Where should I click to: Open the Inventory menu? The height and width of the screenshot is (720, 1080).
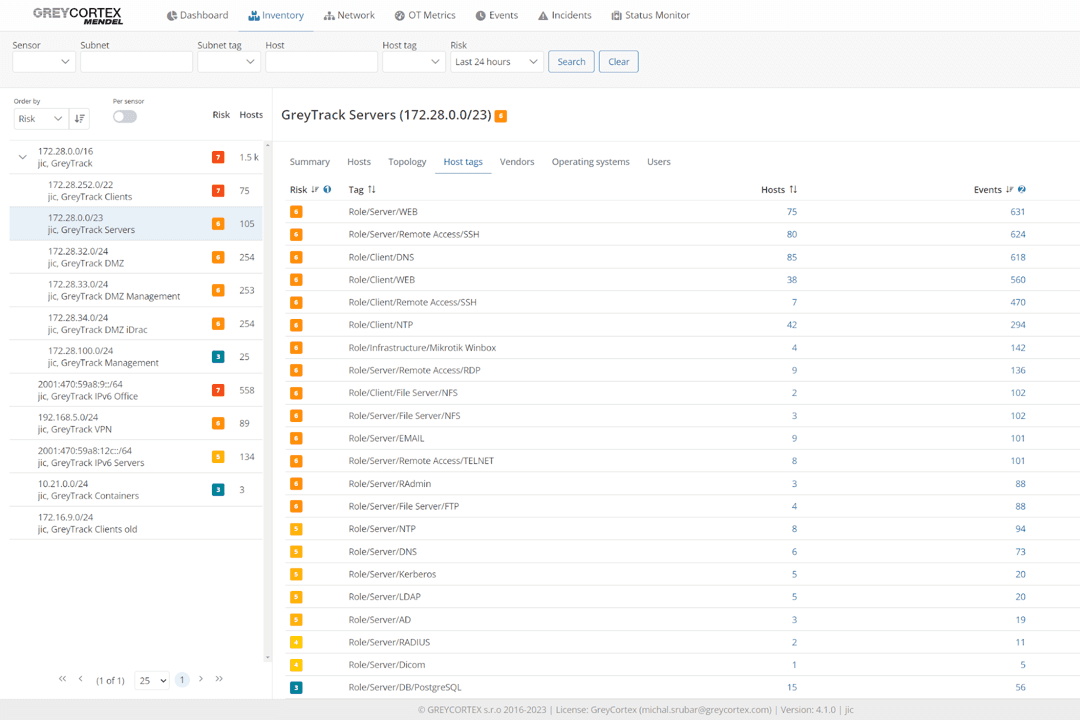pos(276,15)
